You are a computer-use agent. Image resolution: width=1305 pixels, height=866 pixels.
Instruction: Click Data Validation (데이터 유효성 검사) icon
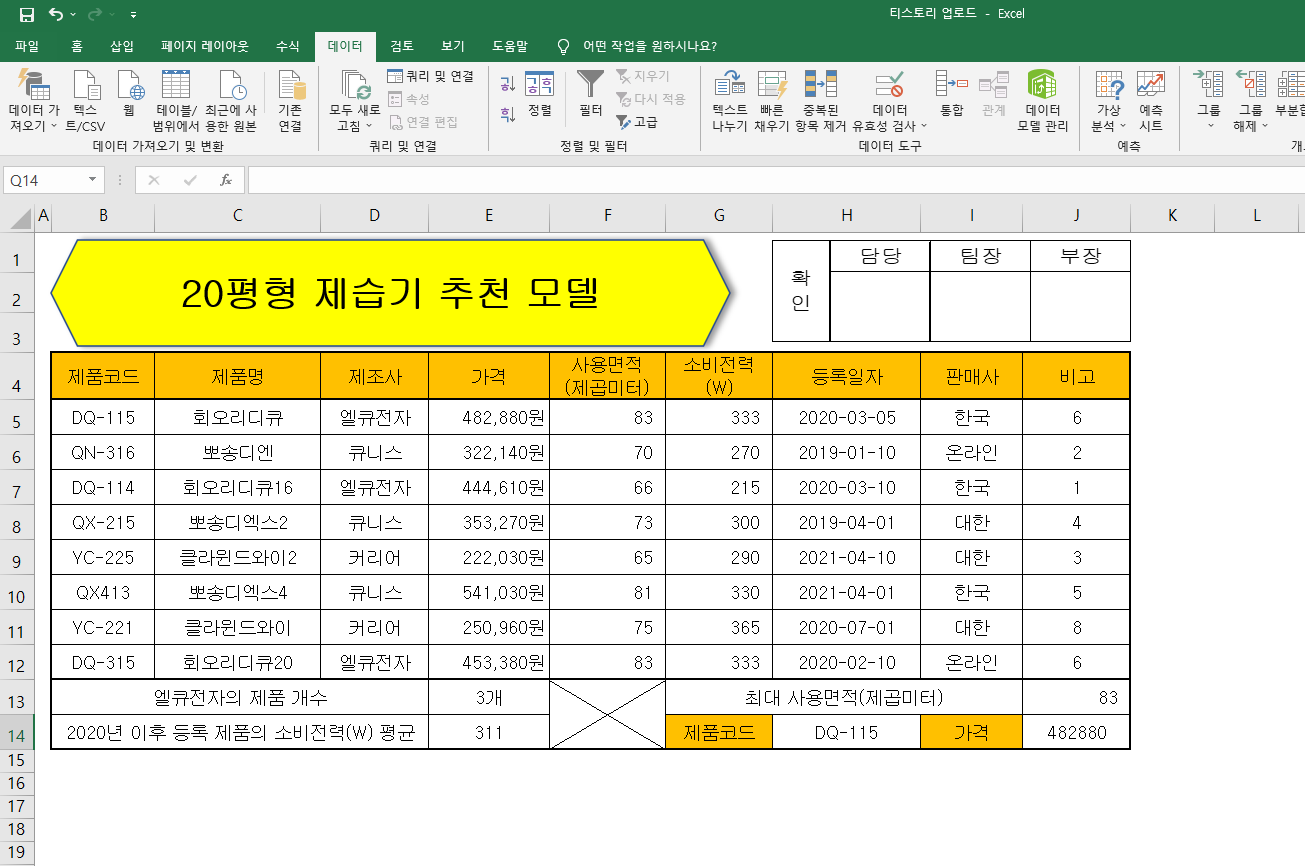[890, 86]
